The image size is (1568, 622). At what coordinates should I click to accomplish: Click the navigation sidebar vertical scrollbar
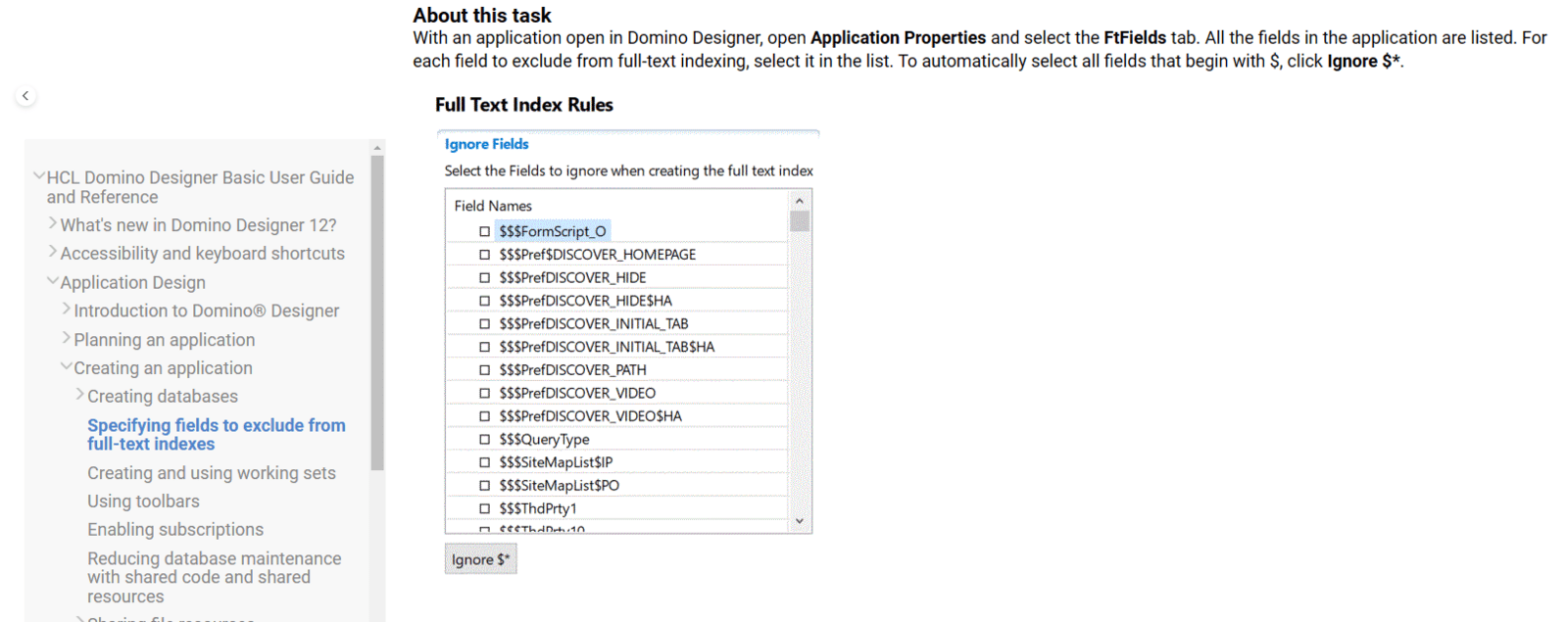[x=377, y=313]
